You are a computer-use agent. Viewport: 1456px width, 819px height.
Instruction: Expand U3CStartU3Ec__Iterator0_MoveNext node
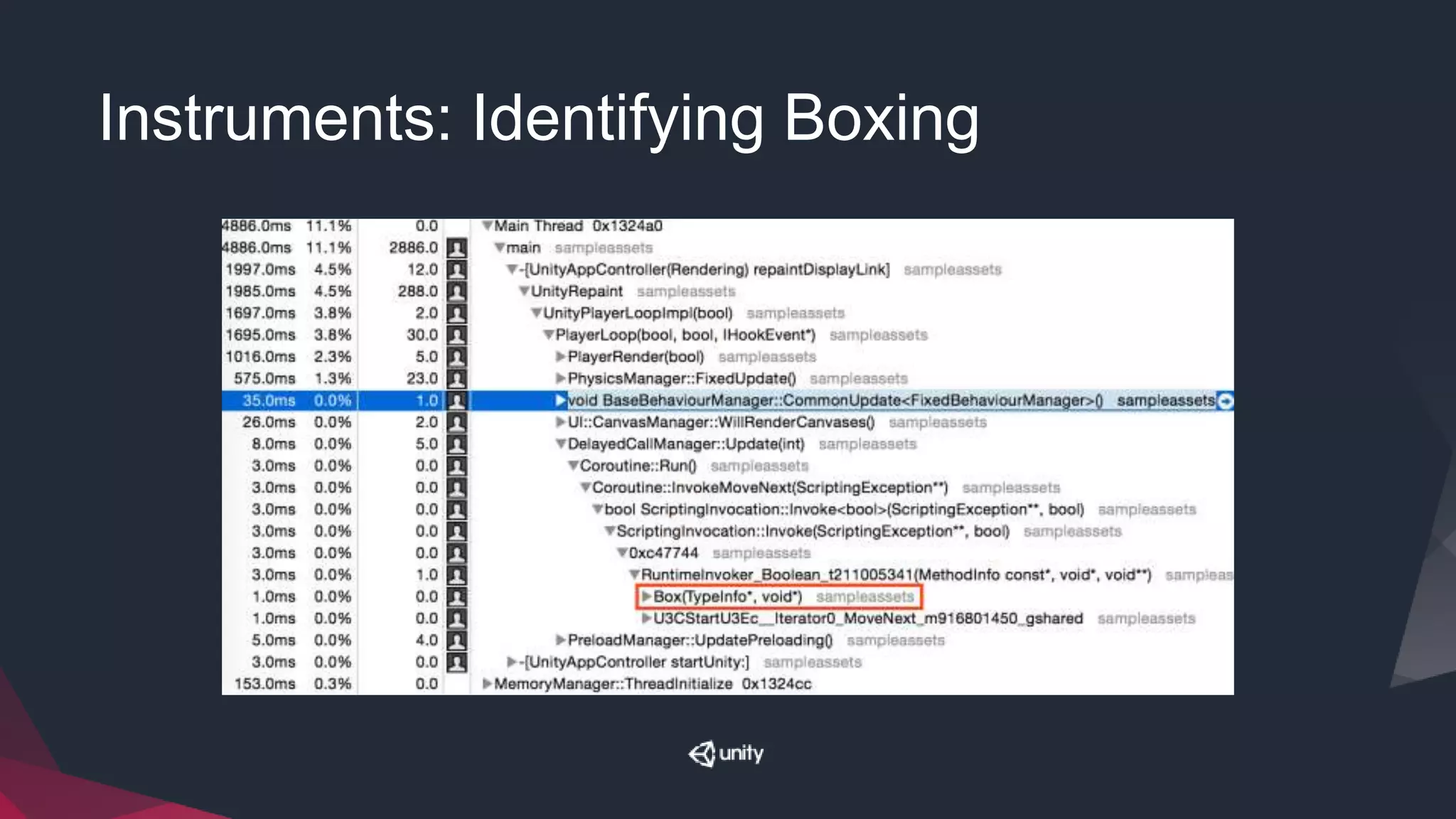point(647,619)
